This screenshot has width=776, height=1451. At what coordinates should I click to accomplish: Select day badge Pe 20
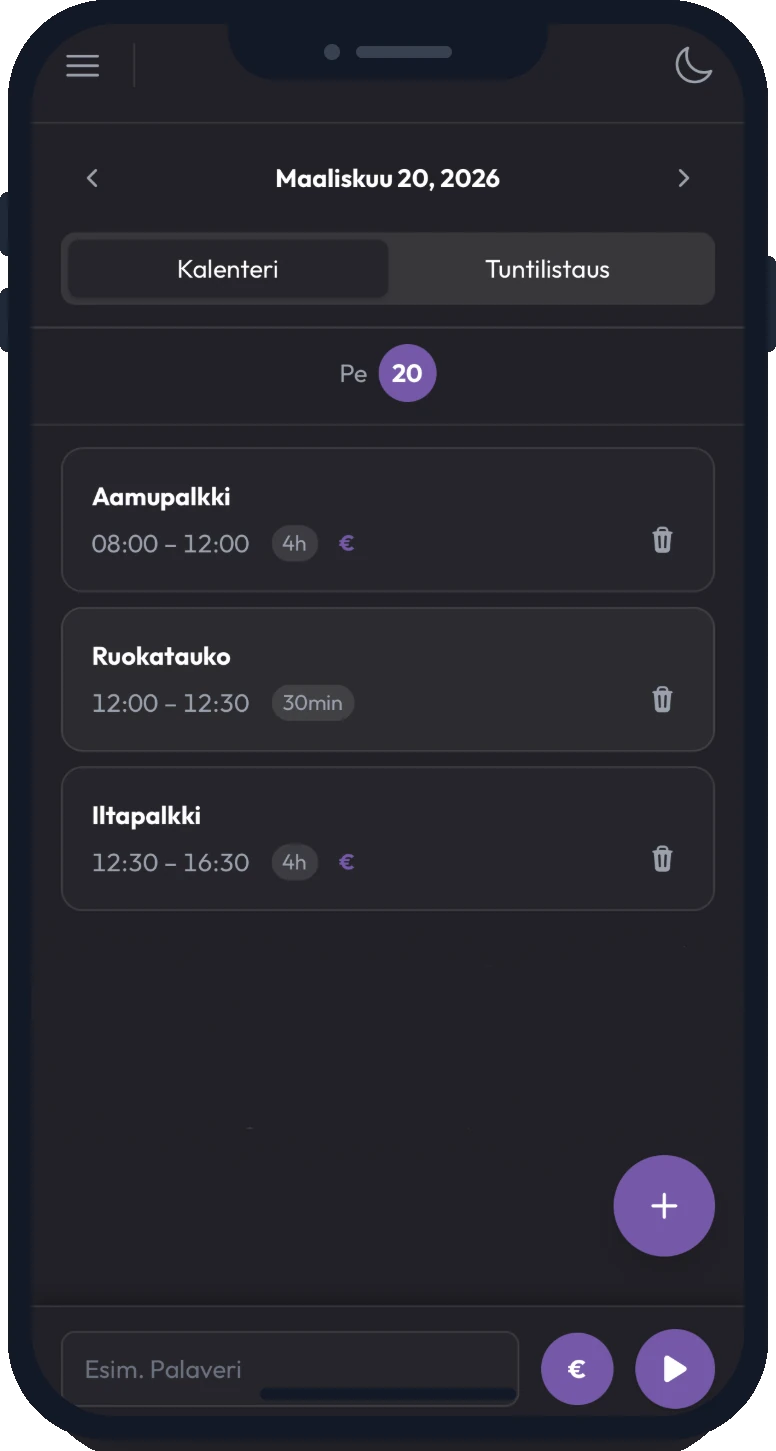pos(407,373)
